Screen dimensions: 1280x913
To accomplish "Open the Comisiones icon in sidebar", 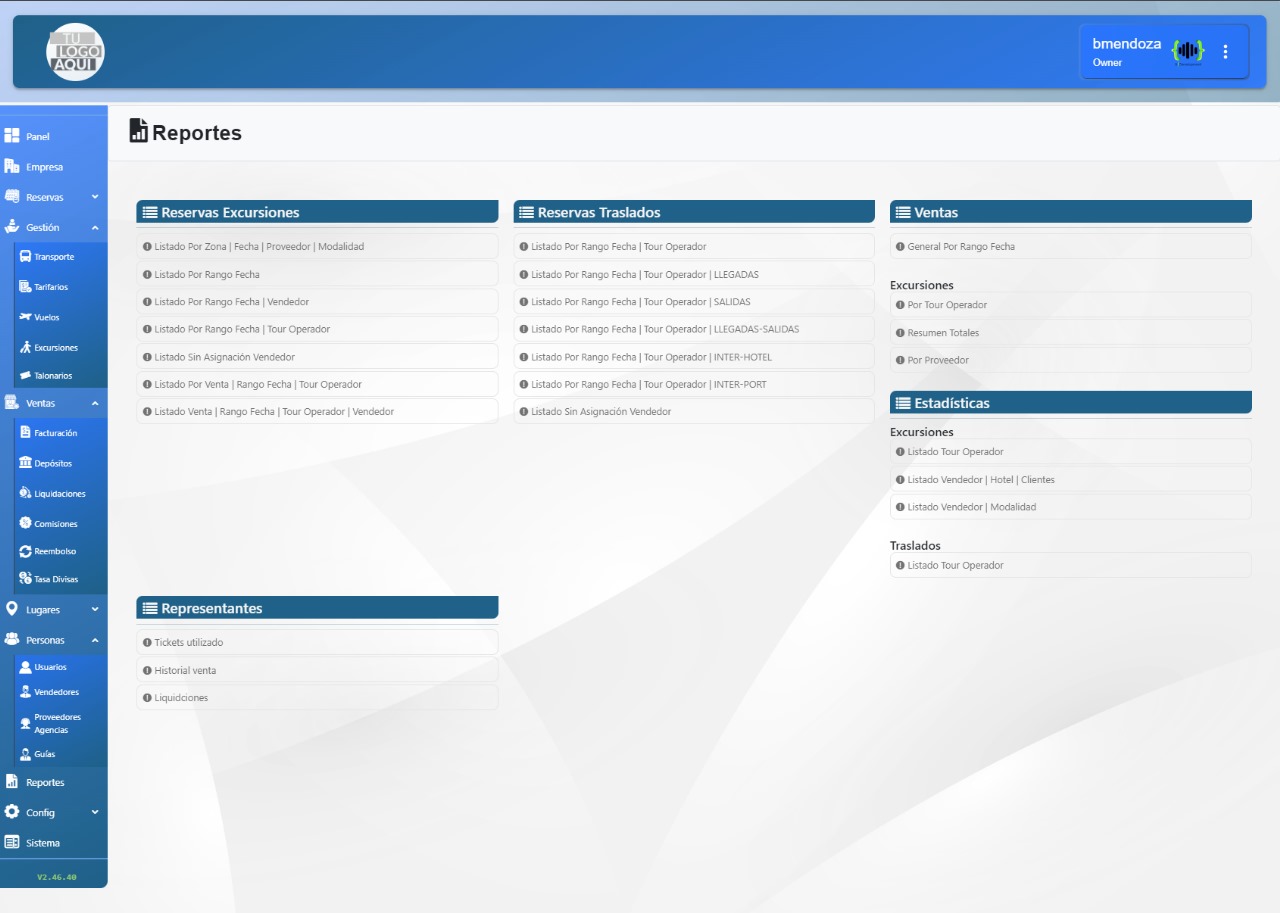I will (25, 523).
